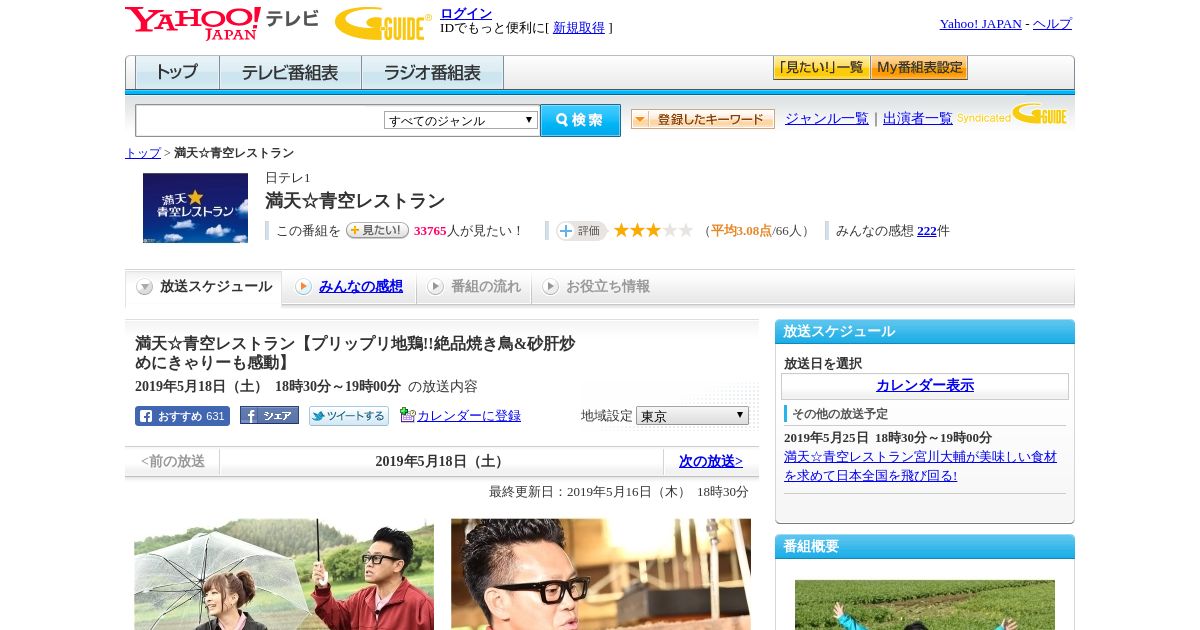Open the 登録したキーワード dropdown button
Viewport: 1200px width, 630px height.
pyautogui.click(x=703, y=119)
